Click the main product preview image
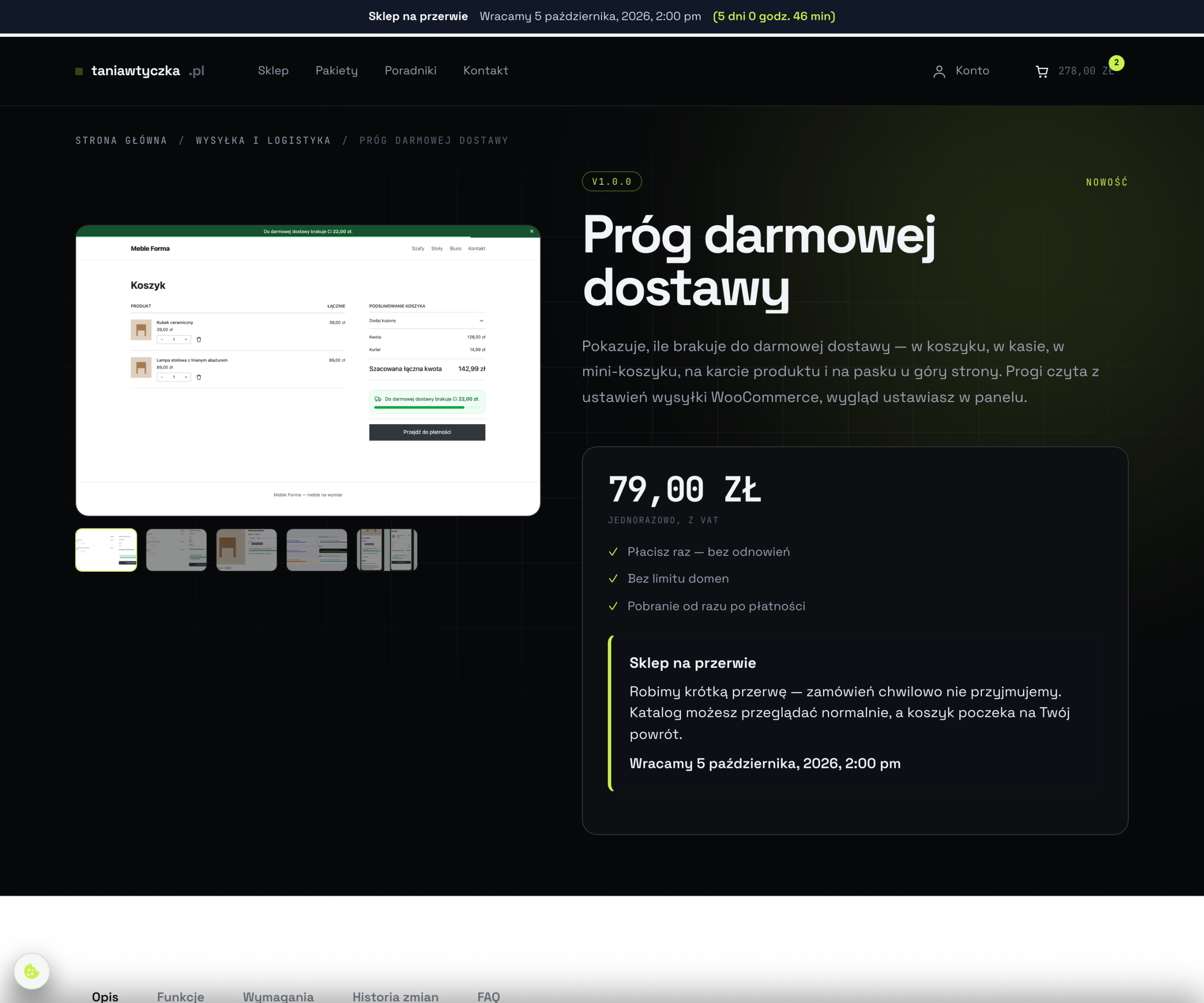This screenshot has height=1003, width=1204. pos(308,370)
